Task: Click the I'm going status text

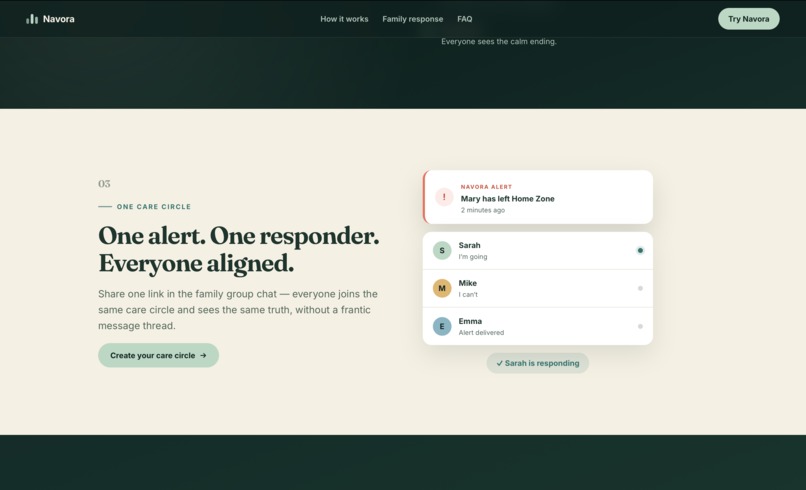Action: coord(473,257)
